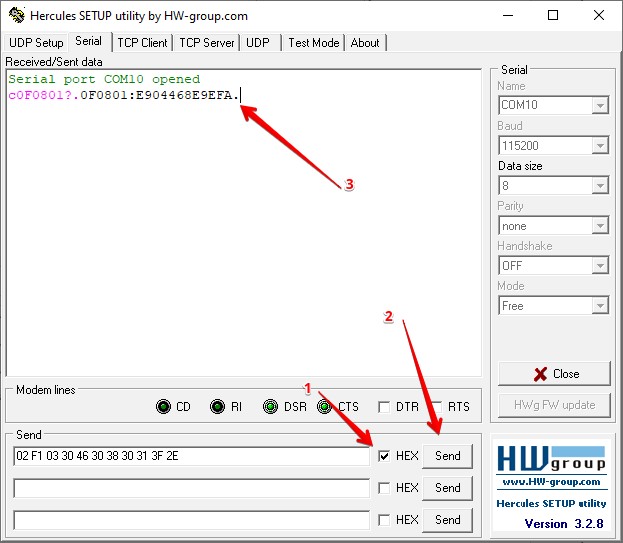623x543 pixels.
Task: Enable the DTR checkbox
Action: [385, 407]
